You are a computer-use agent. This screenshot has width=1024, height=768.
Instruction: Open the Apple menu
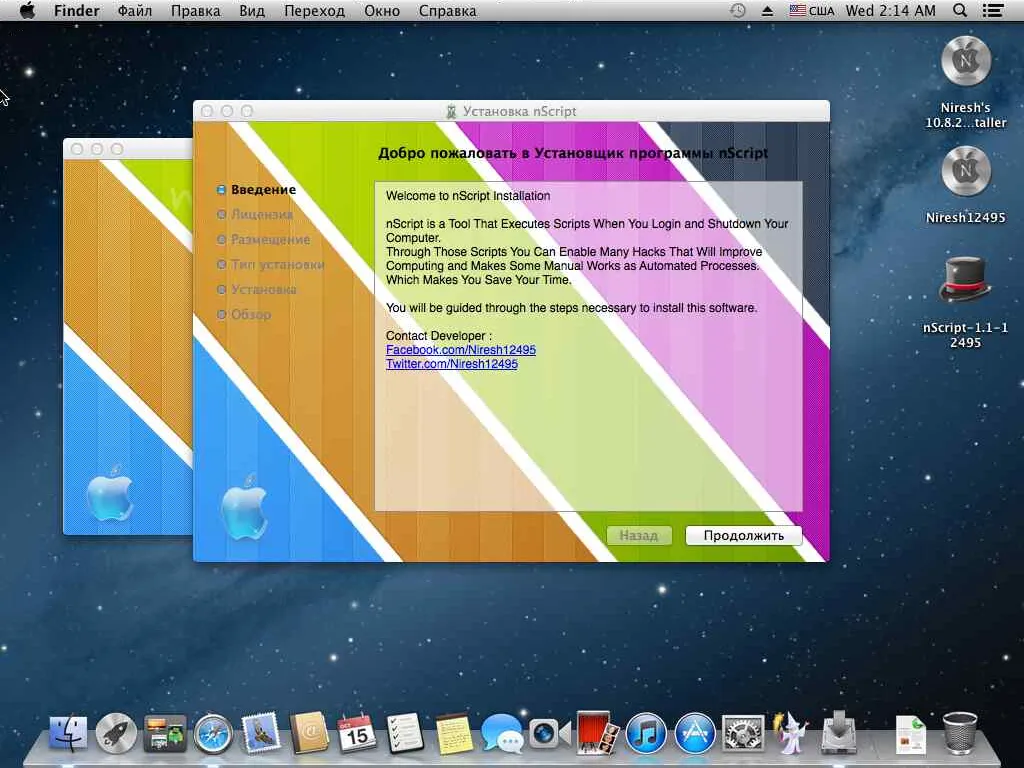coord(27,10)
